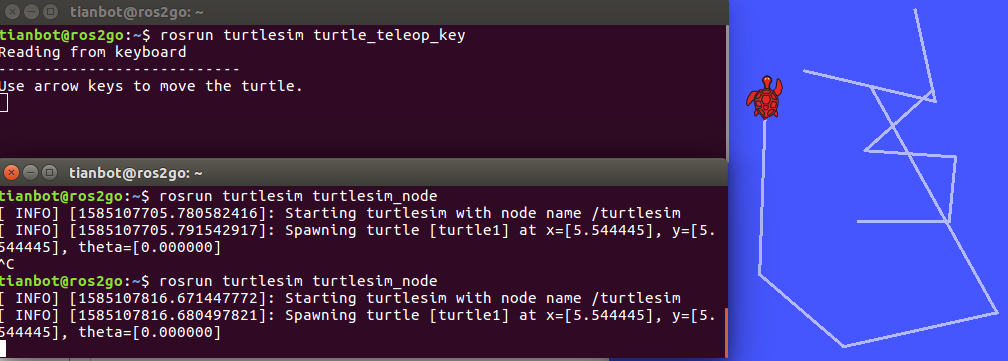Click the ^C interrupt line in the bottom terminal
1008x361 pixels.
tap(7, 264)
